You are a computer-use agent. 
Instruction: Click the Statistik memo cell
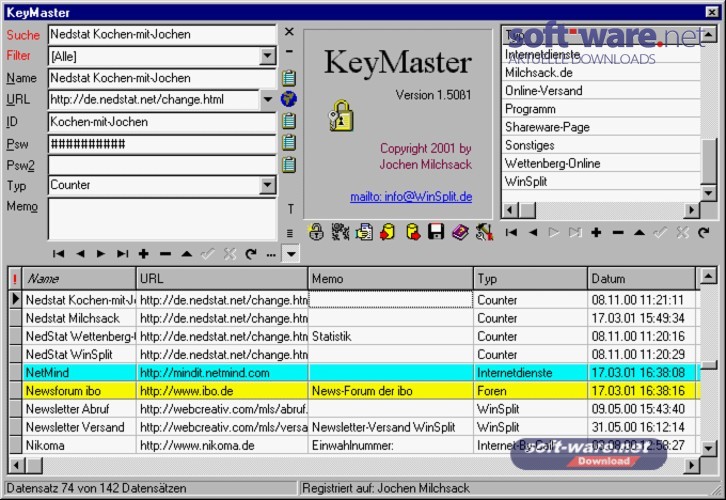pyautogui.click(x=390, y=337)
